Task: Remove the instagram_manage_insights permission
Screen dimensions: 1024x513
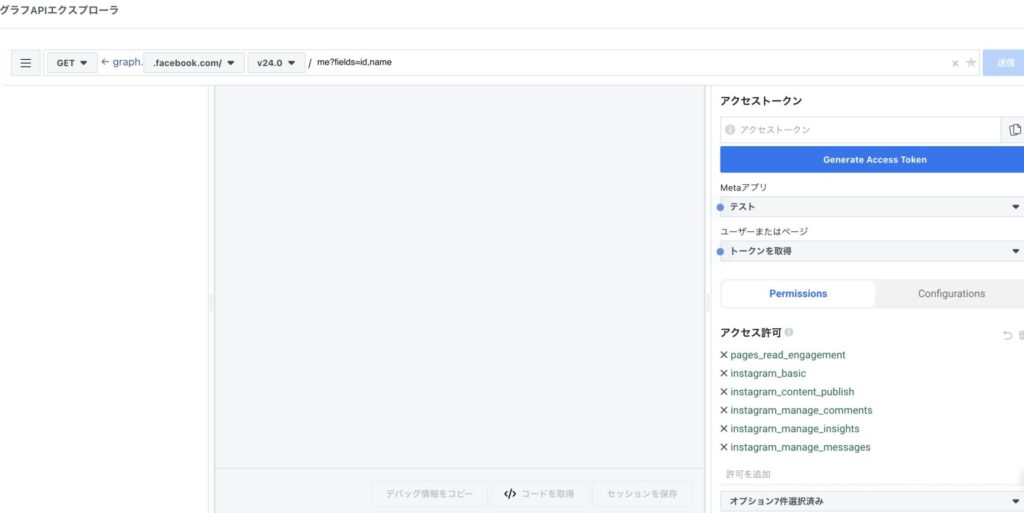Action: point(724,429)
